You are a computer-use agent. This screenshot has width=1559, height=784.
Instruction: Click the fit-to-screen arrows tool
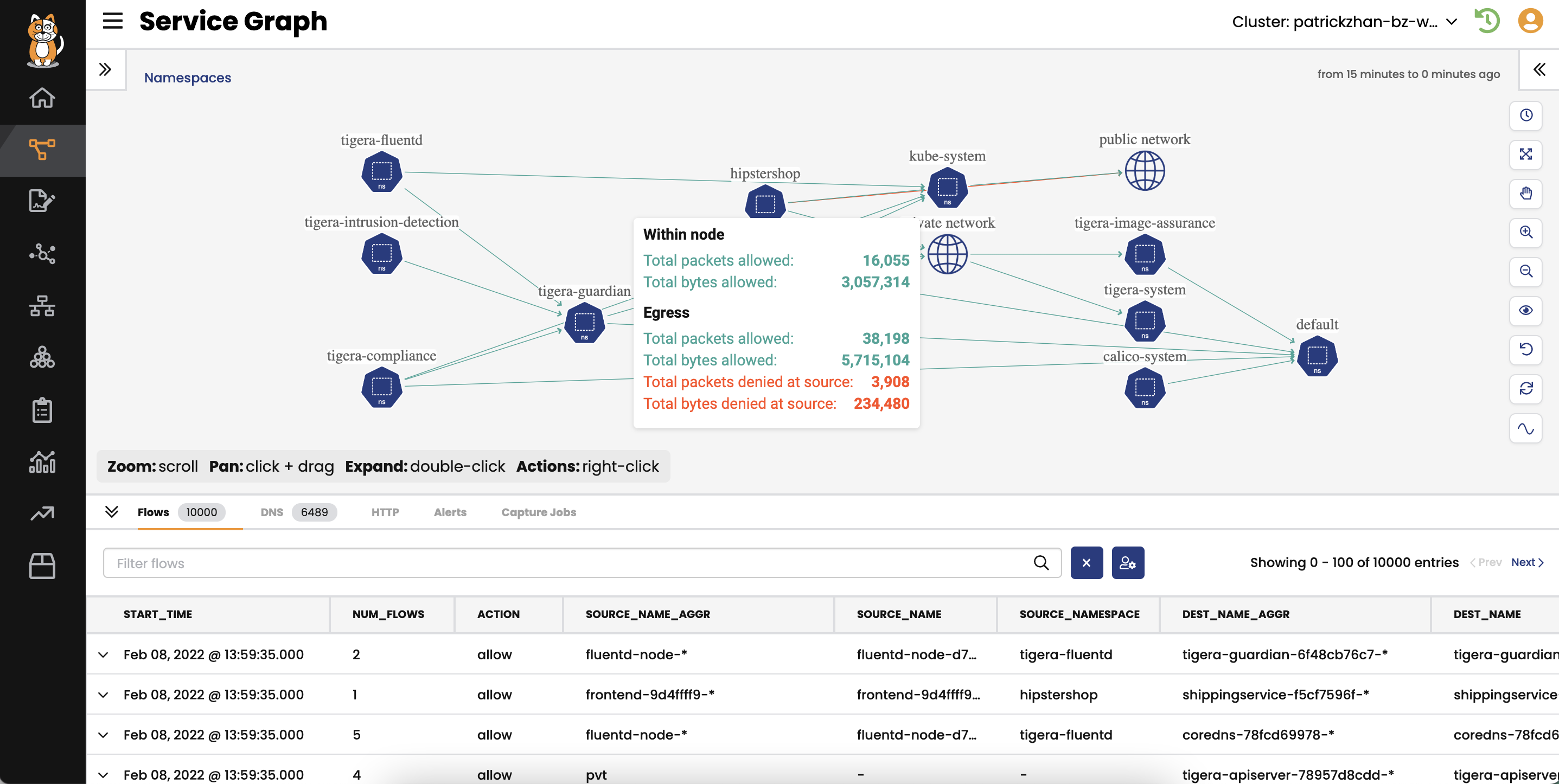tap(1526, 155)
